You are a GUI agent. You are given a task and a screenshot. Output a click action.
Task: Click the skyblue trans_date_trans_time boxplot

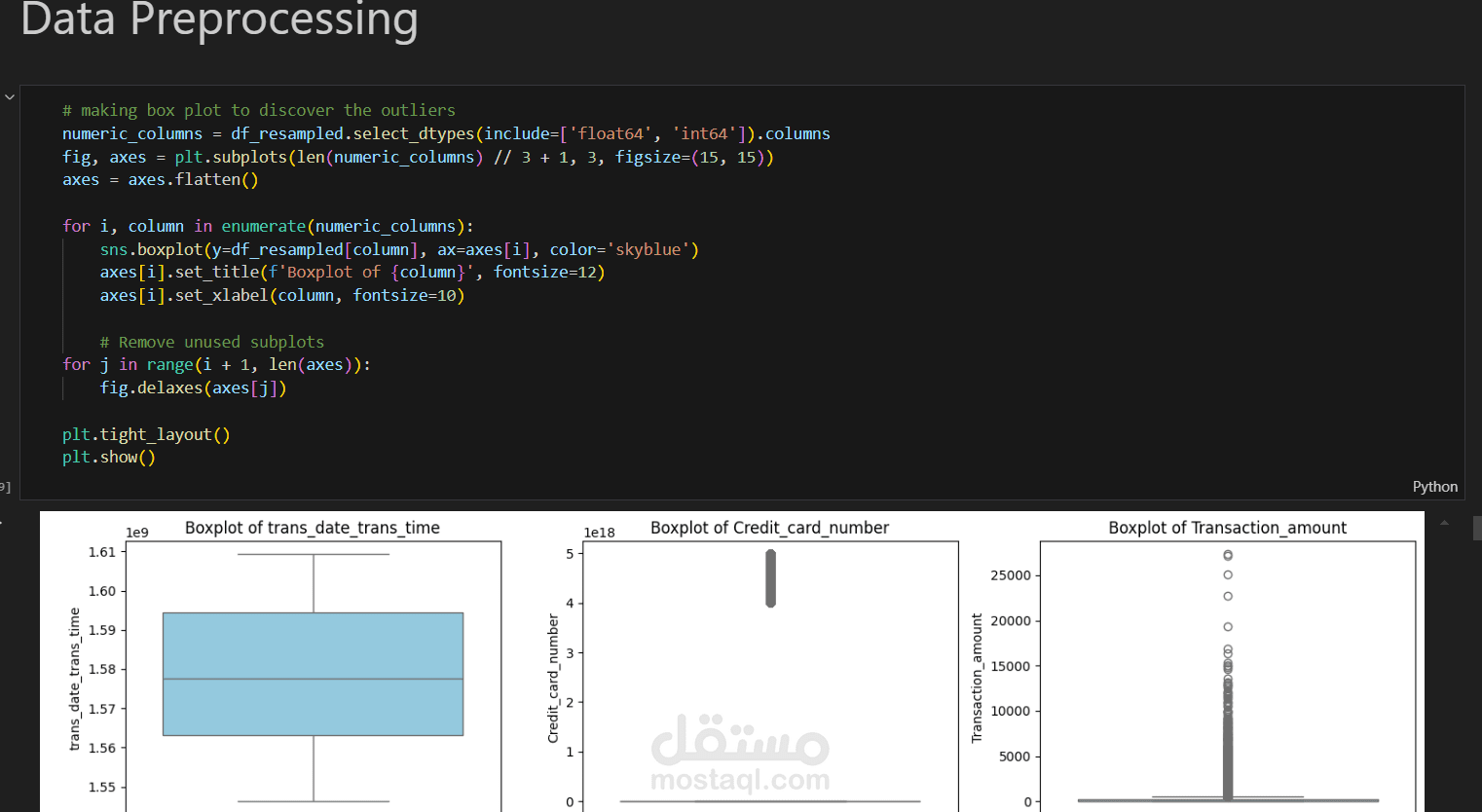pos(313,672)
